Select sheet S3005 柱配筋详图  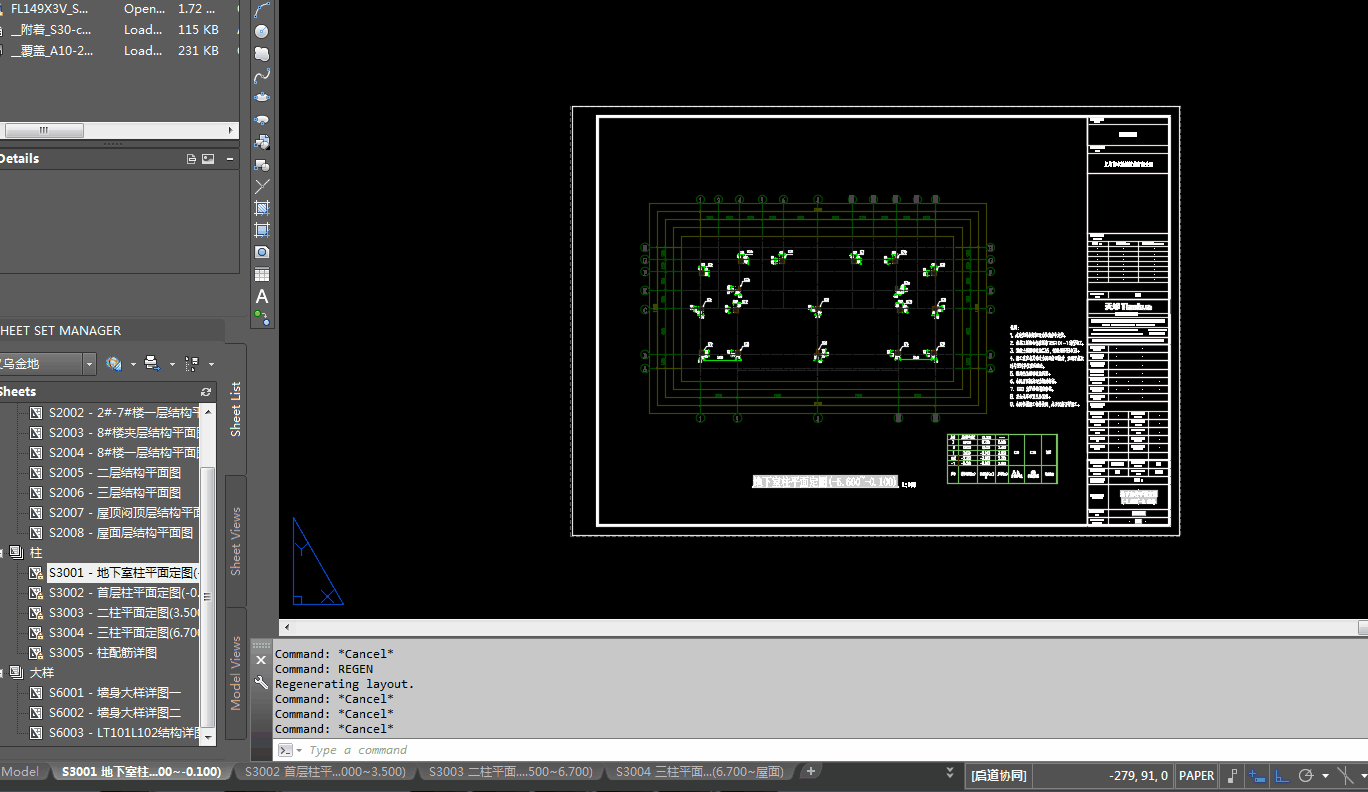click(x=102, y=653)
